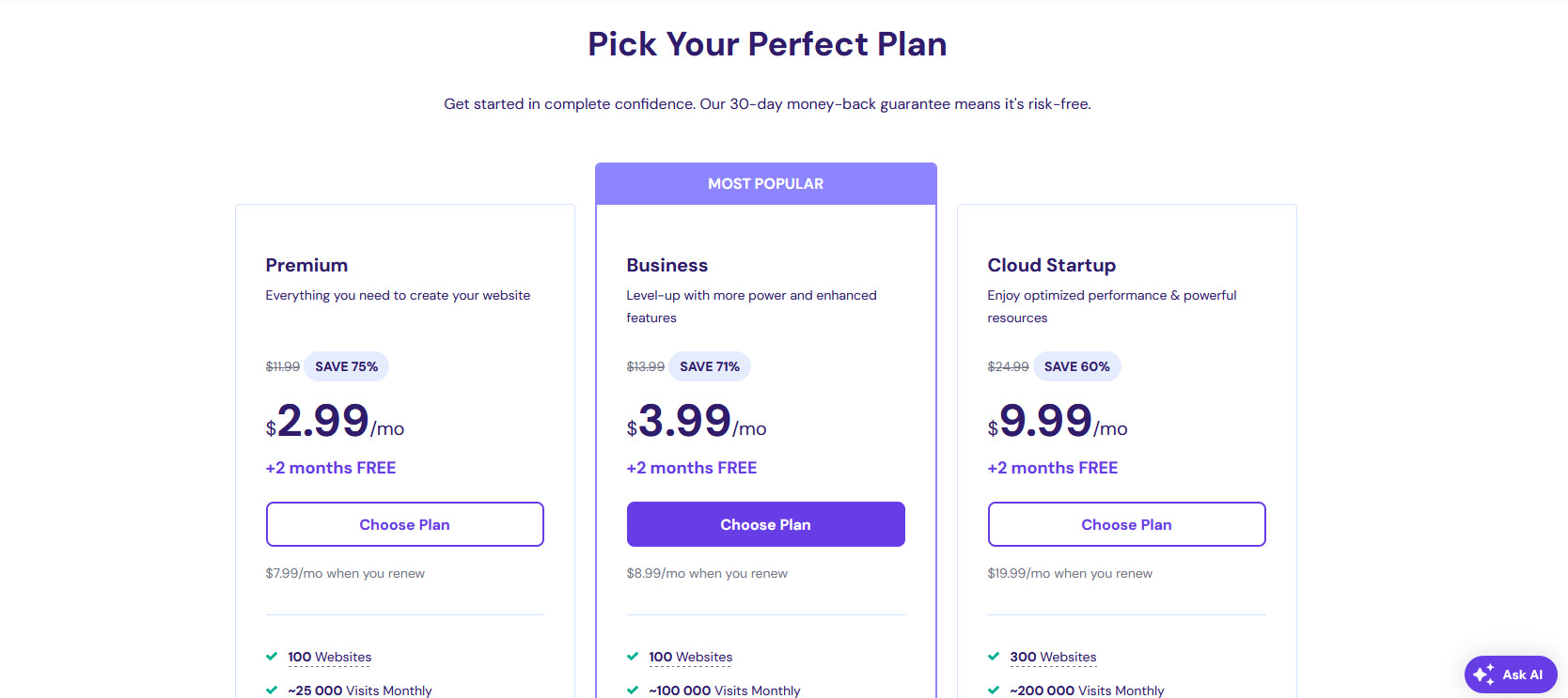Screen dimensions: 1568x698
Task: Click checkmark icon beside ~100 000 Visits Monthly
Action: (633, 690)
